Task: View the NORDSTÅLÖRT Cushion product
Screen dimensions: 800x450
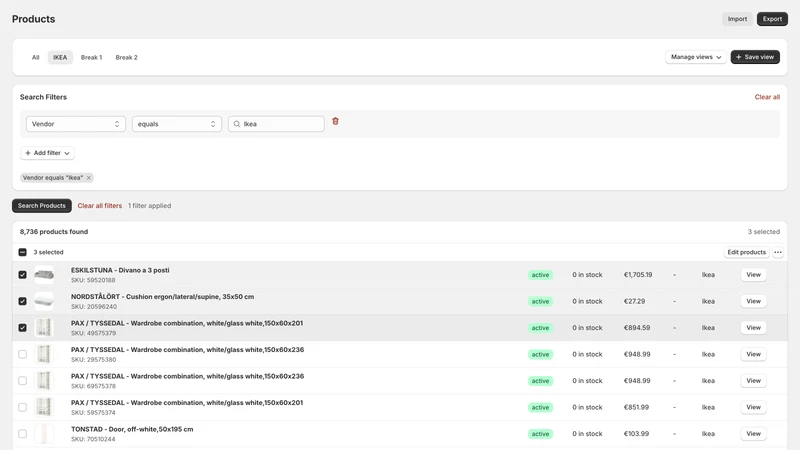Action: point(753,301)
